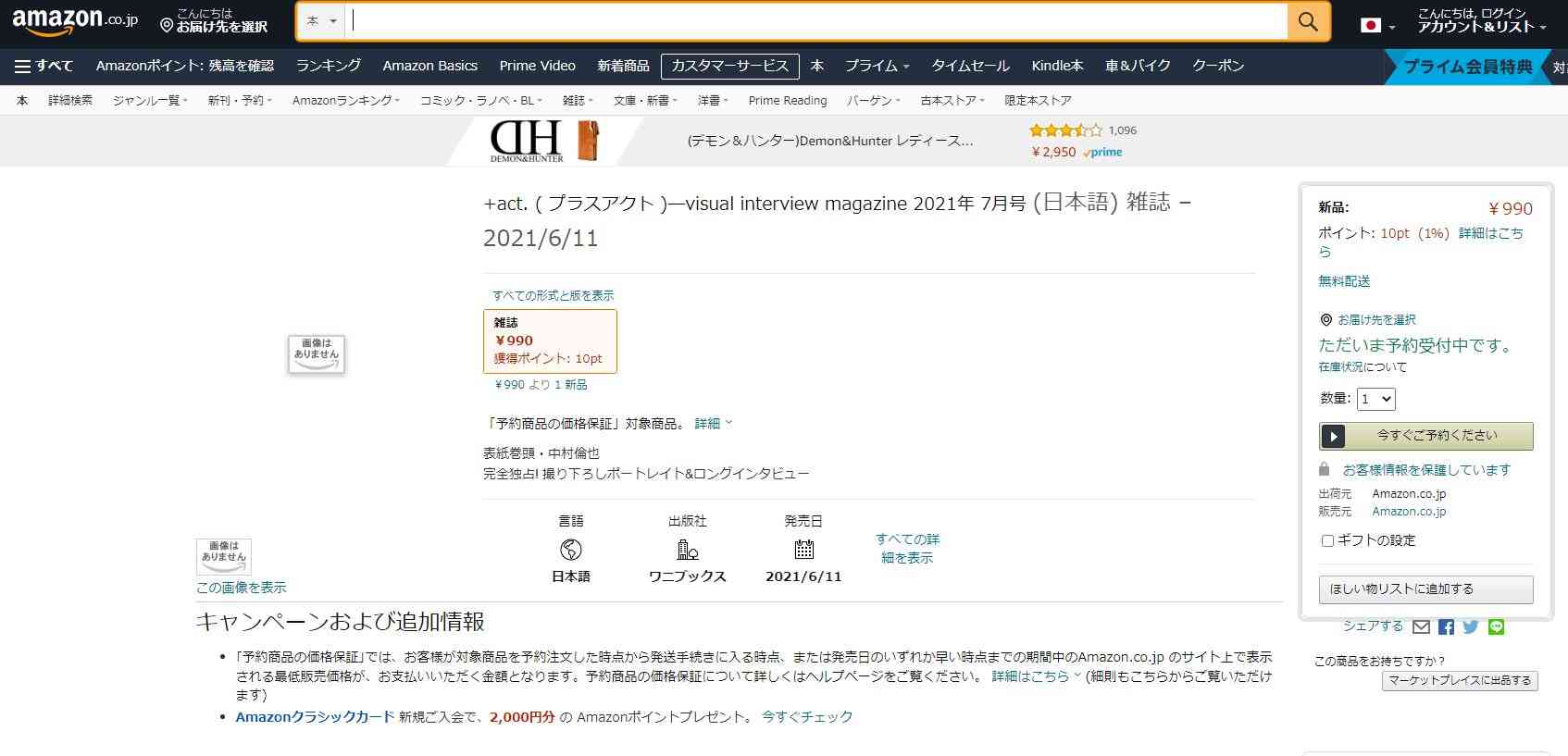Image resolution: width=1568 pixels, height=756 pixels.
Task: Select the 雑誌 format box
Action: tap(550, 341)
